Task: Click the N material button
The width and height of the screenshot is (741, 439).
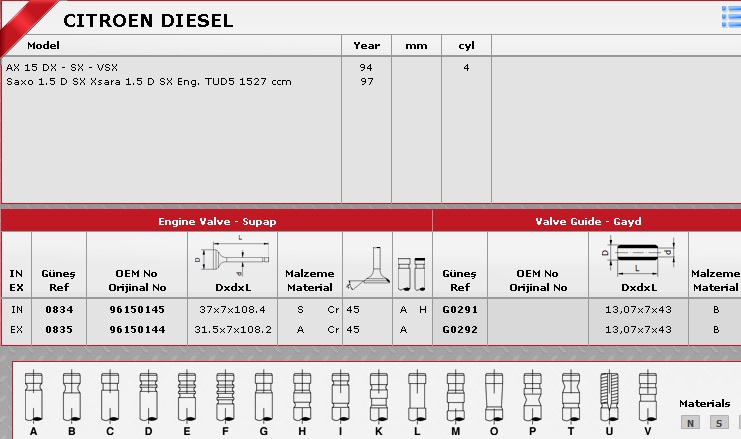Action: click(690, 423)
